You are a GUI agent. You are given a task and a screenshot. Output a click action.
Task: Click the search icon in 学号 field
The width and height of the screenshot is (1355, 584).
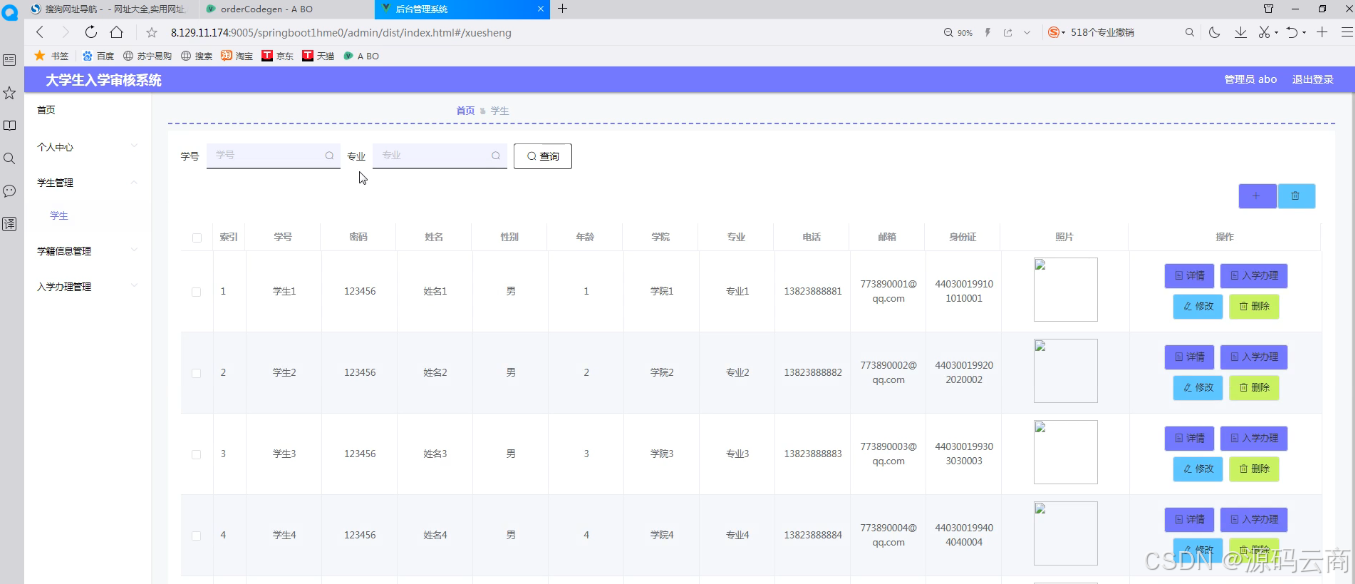coord(329,156)
